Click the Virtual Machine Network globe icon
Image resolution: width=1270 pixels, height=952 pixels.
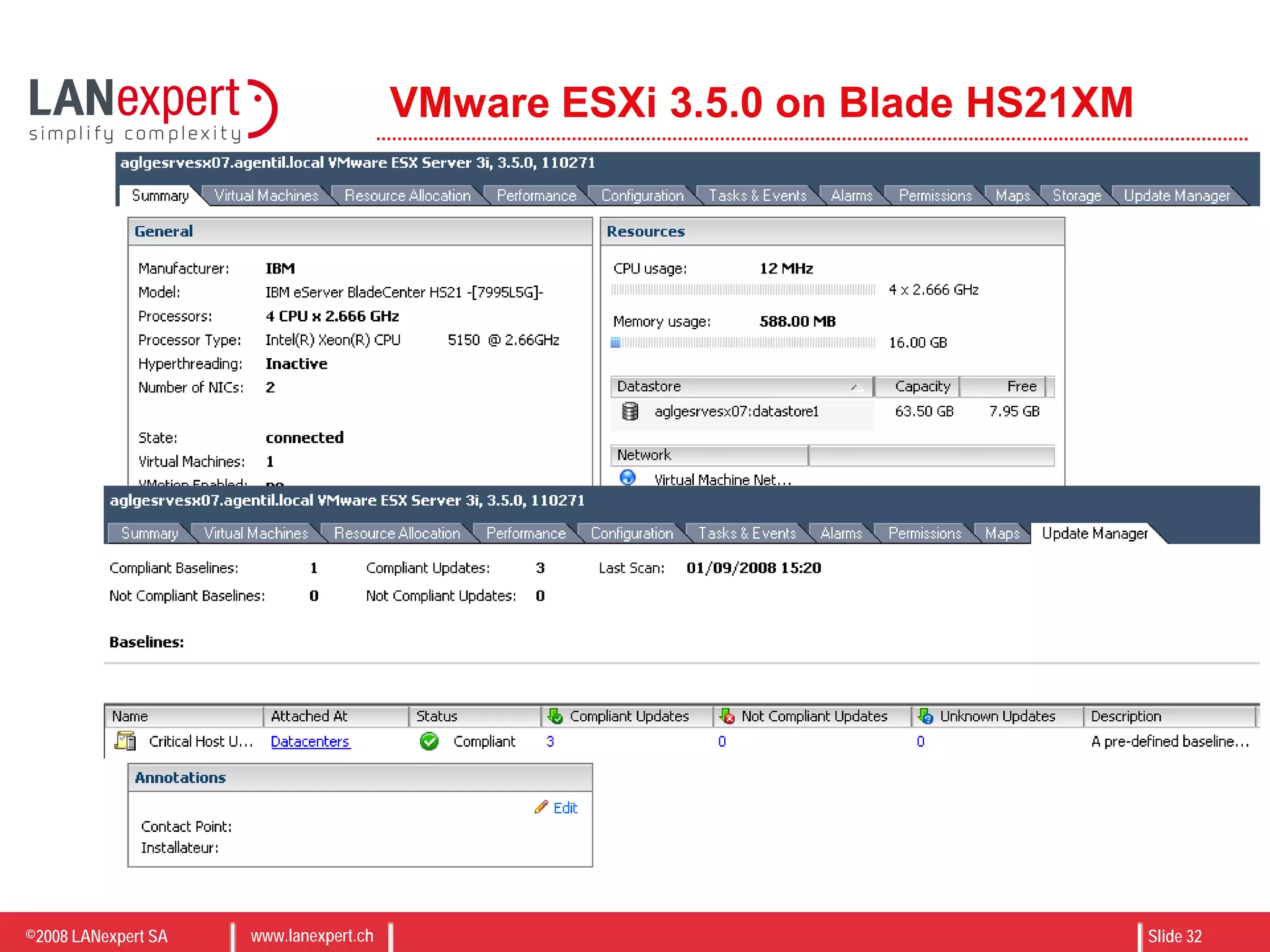628,478
